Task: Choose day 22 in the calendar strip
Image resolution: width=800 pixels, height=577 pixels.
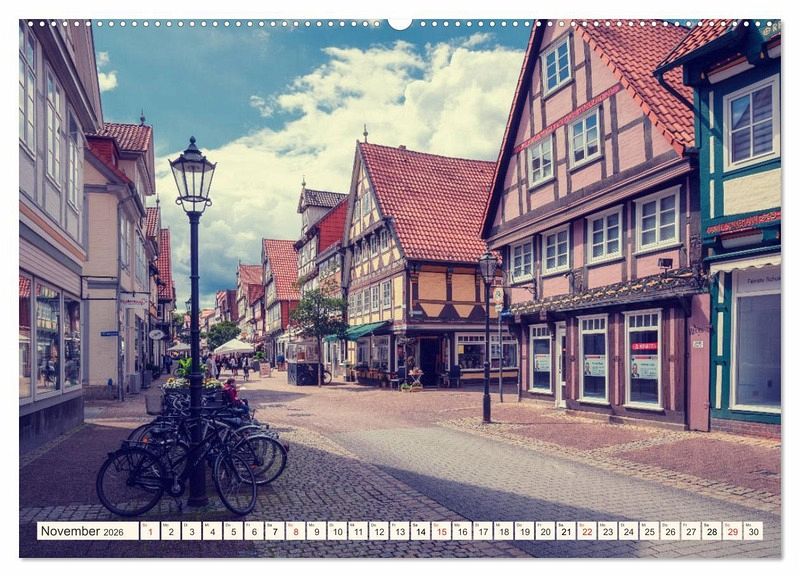Action: [586, 531]
